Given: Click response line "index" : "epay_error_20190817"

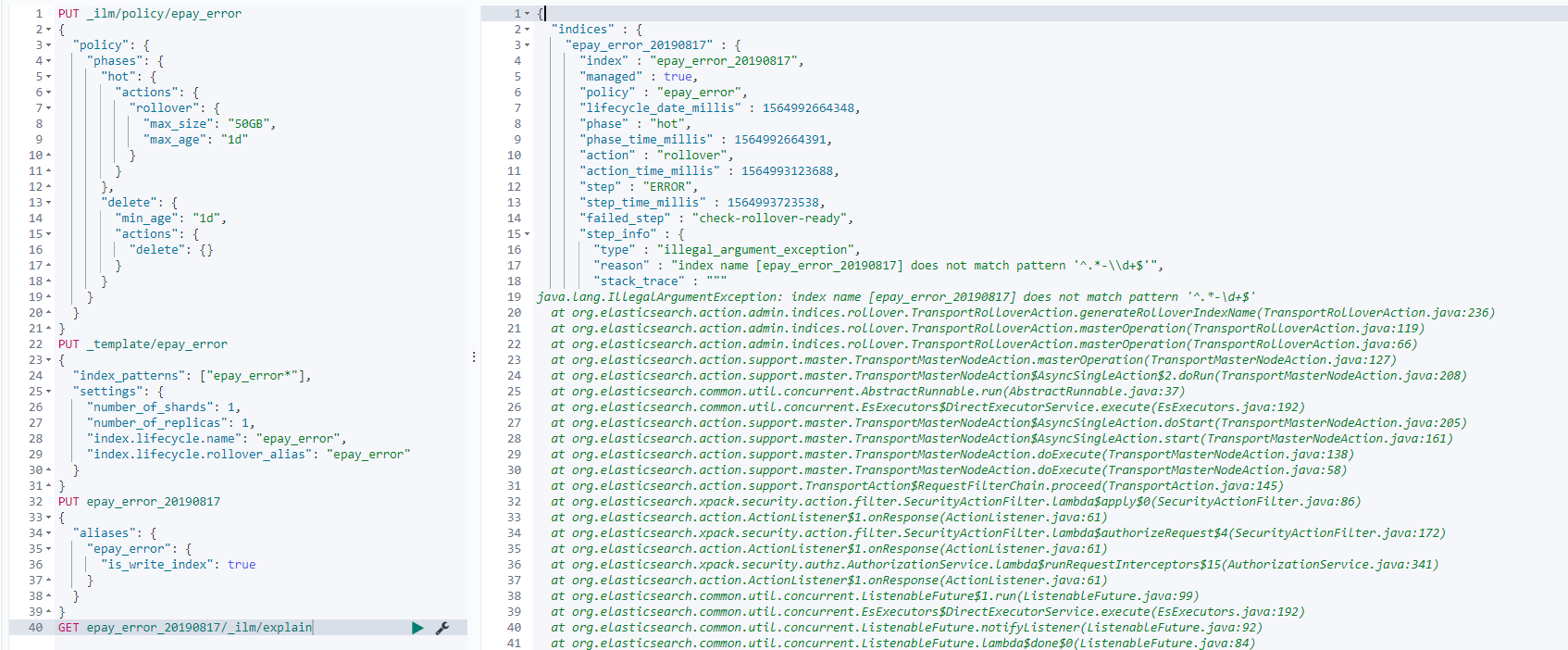Looking at the screenshot, I should coord(691,61).
